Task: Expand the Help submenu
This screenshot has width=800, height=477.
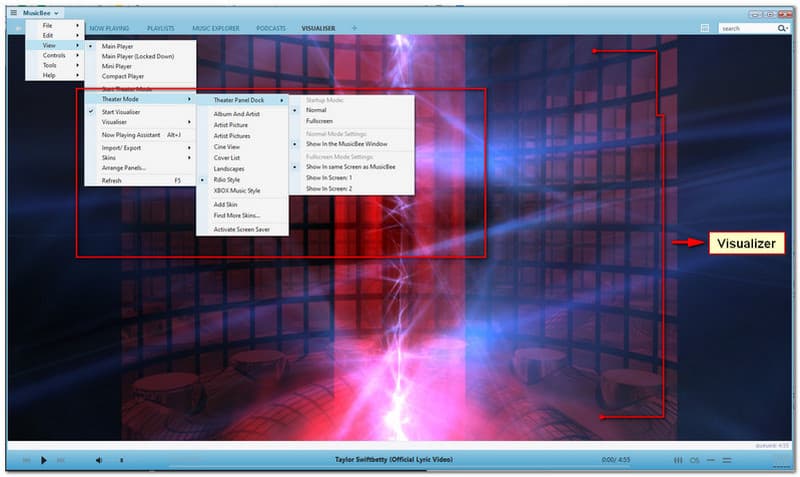Action: (x=55, y=75)
